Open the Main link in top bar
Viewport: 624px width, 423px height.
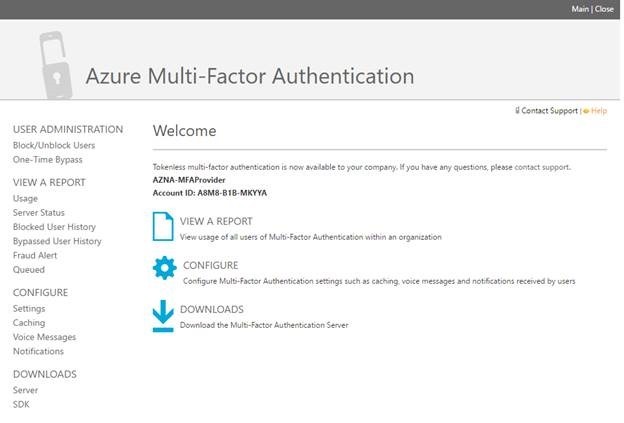coord(580,9)
